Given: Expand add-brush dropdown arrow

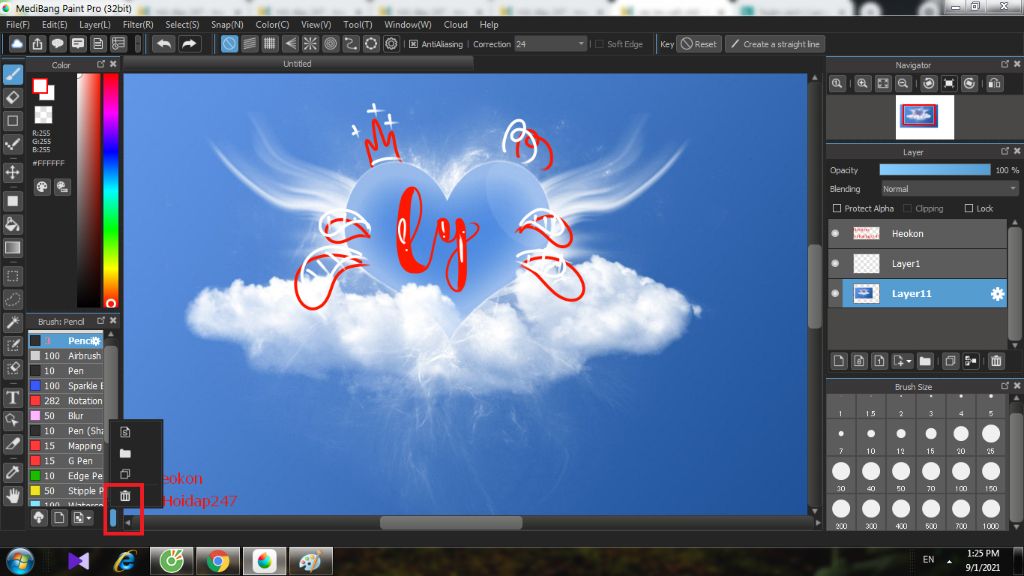Looking at the screenshot, I should [x=89, y=518].
